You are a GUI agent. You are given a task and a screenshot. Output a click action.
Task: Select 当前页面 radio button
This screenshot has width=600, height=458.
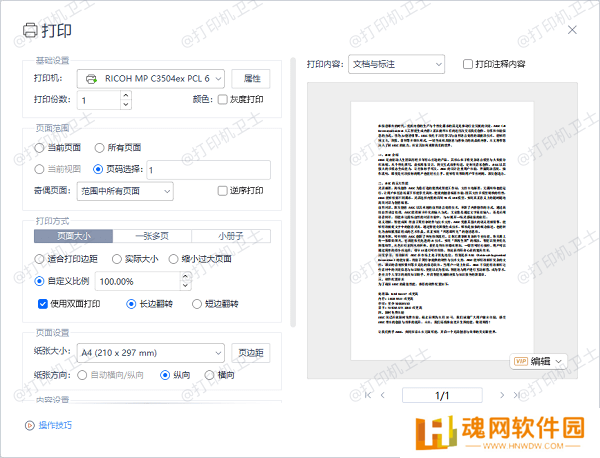tap(39, 148)
